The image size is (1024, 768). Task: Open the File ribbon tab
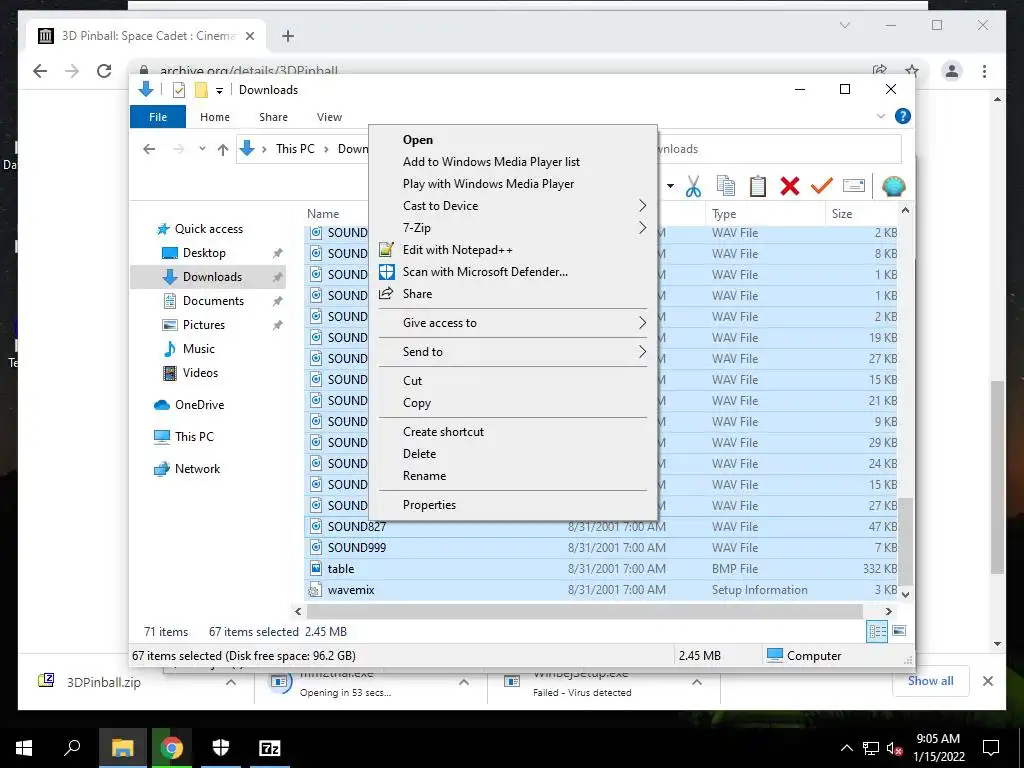click(158, 117)
